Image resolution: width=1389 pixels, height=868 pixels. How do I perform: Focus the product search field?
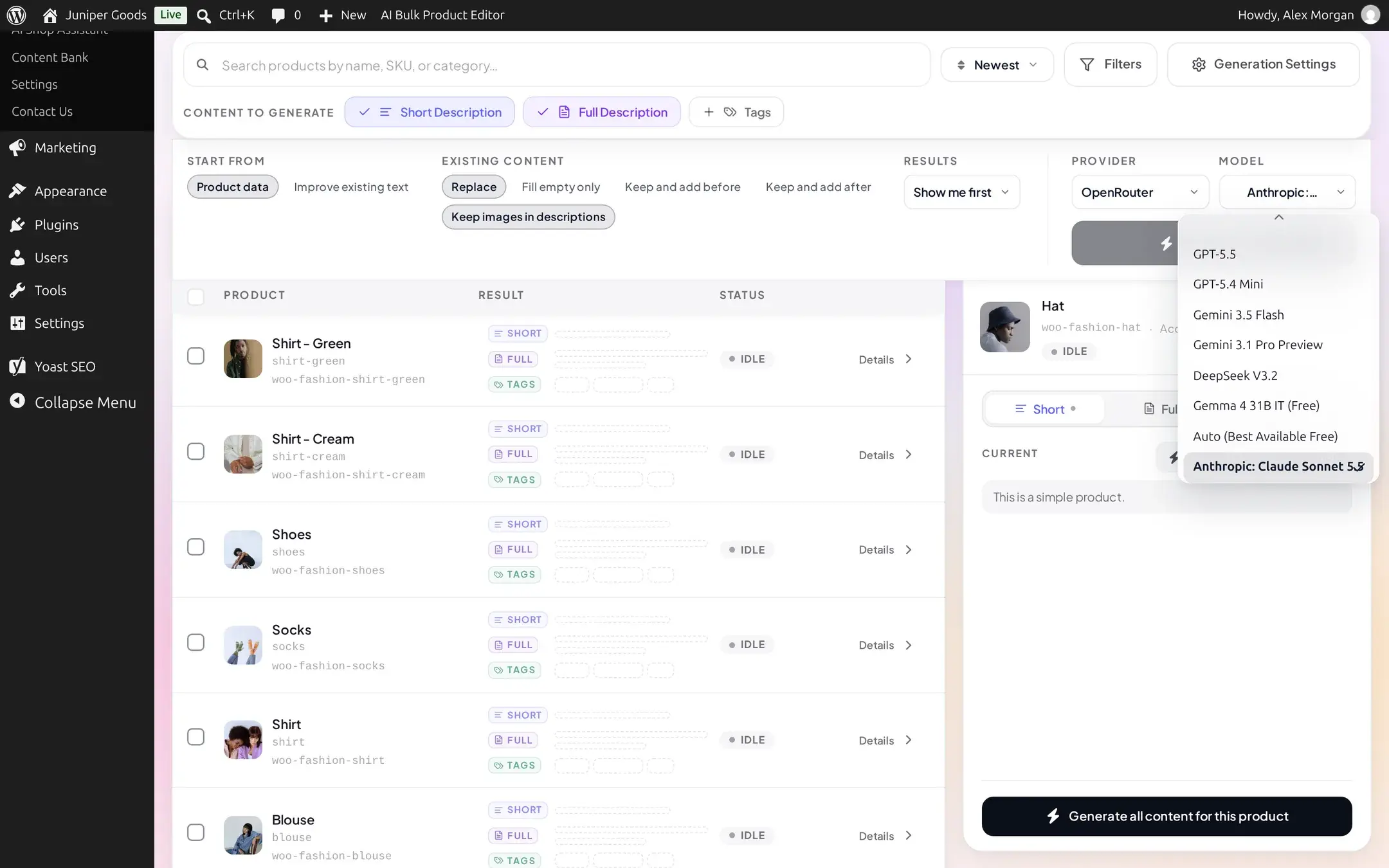coord(557,65)
